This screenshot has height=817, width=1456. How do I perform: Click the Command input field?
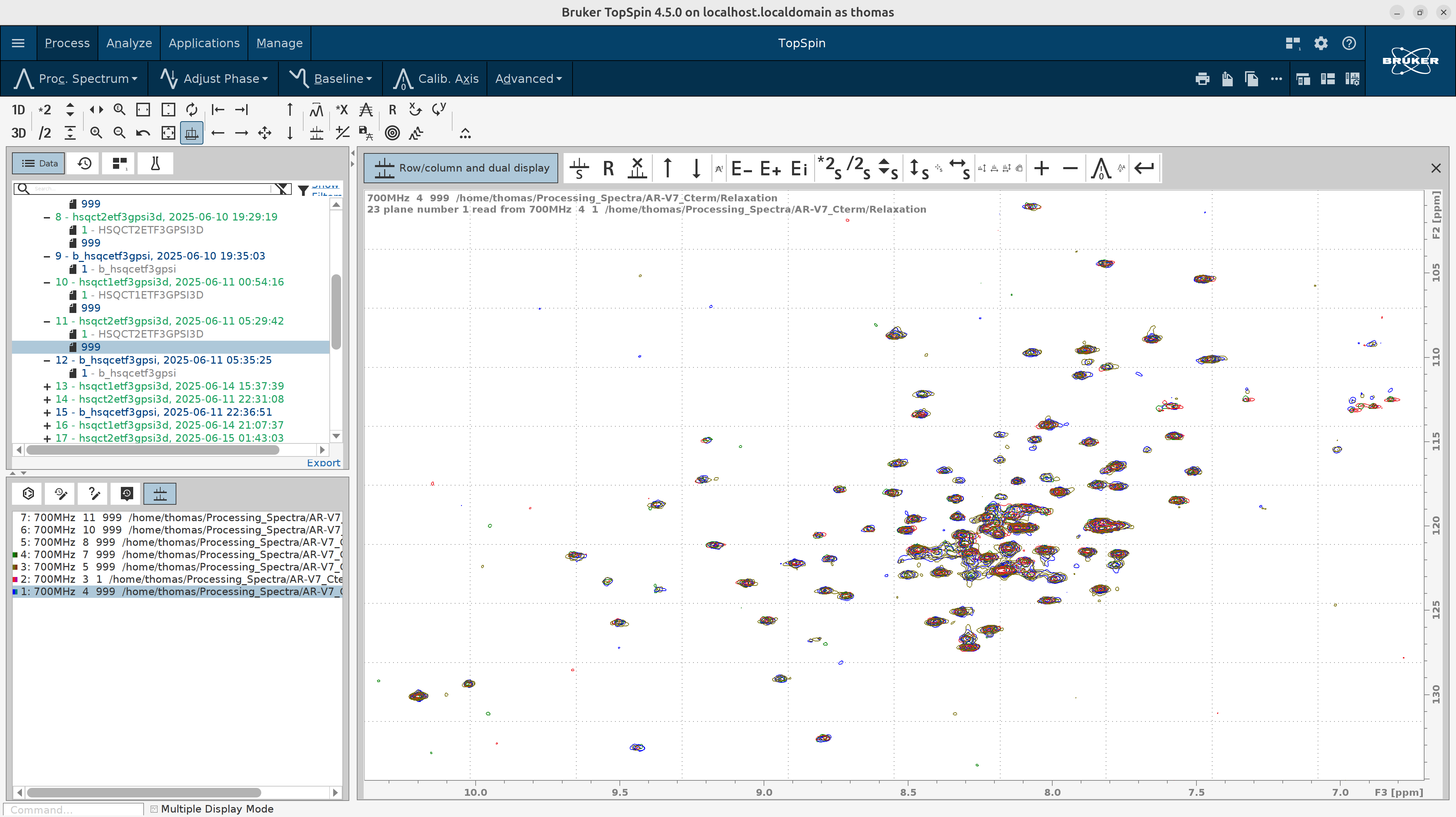pos(74,810)
